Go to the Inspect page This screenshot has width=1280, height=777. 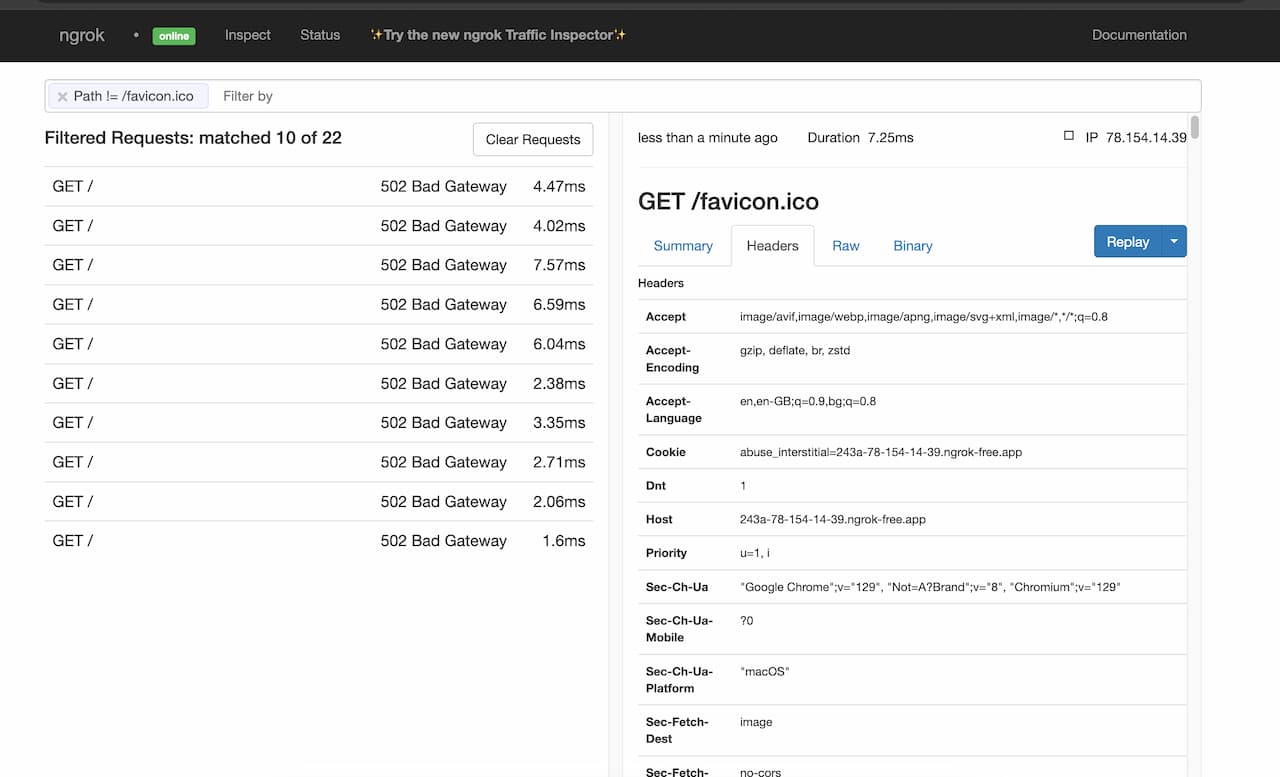tap(248, 35)
